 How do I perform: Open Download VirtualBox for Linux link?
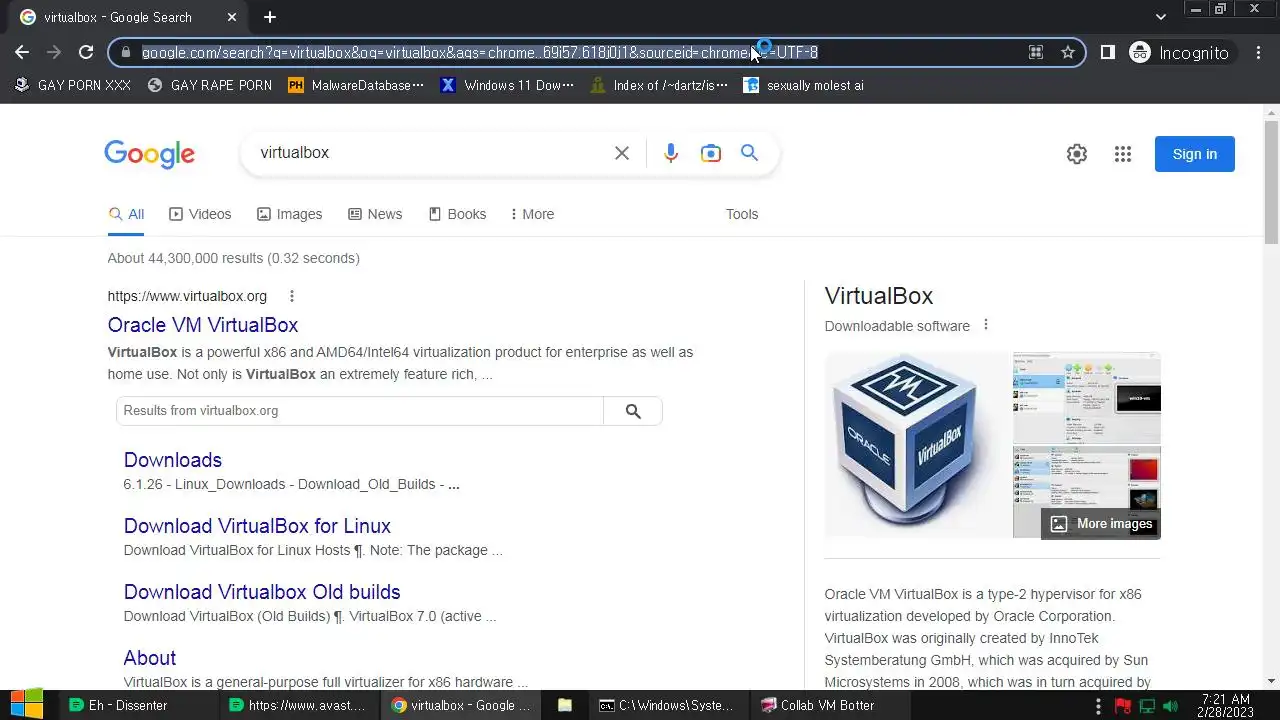pos(257,526)
